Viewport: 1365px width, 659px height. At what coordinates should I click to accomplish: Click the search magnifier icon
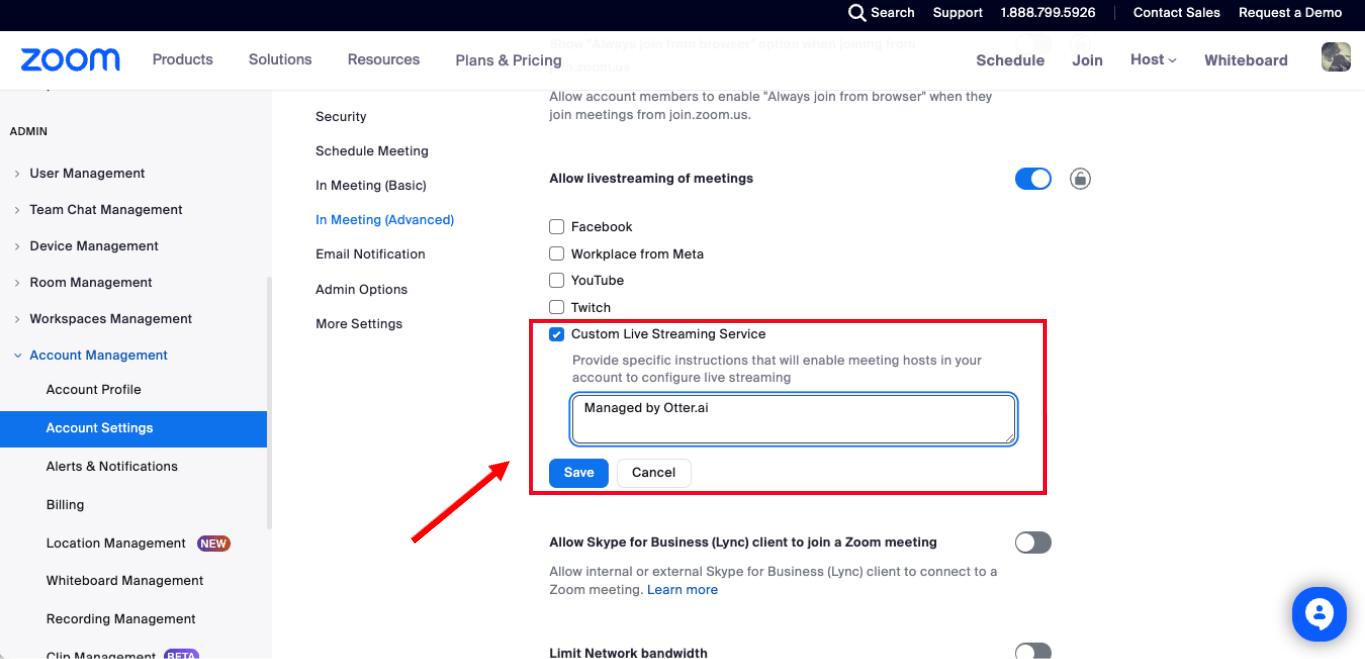click(857, 13)
